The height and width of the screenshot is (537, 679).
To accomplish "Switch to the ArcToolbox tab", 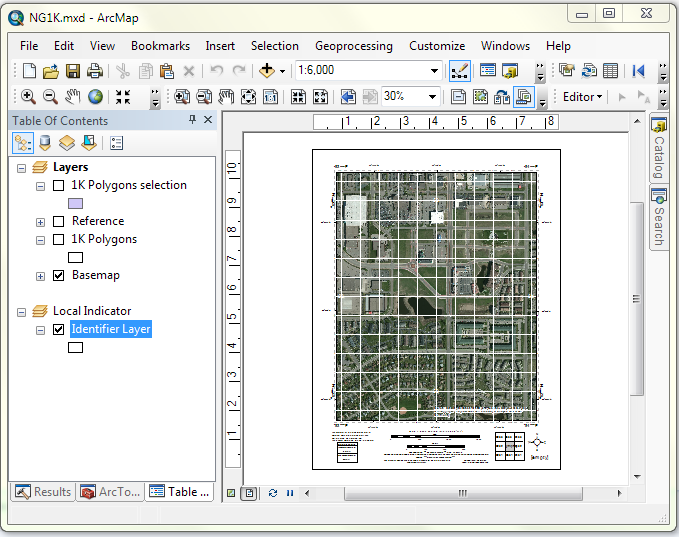I will 110,492.
